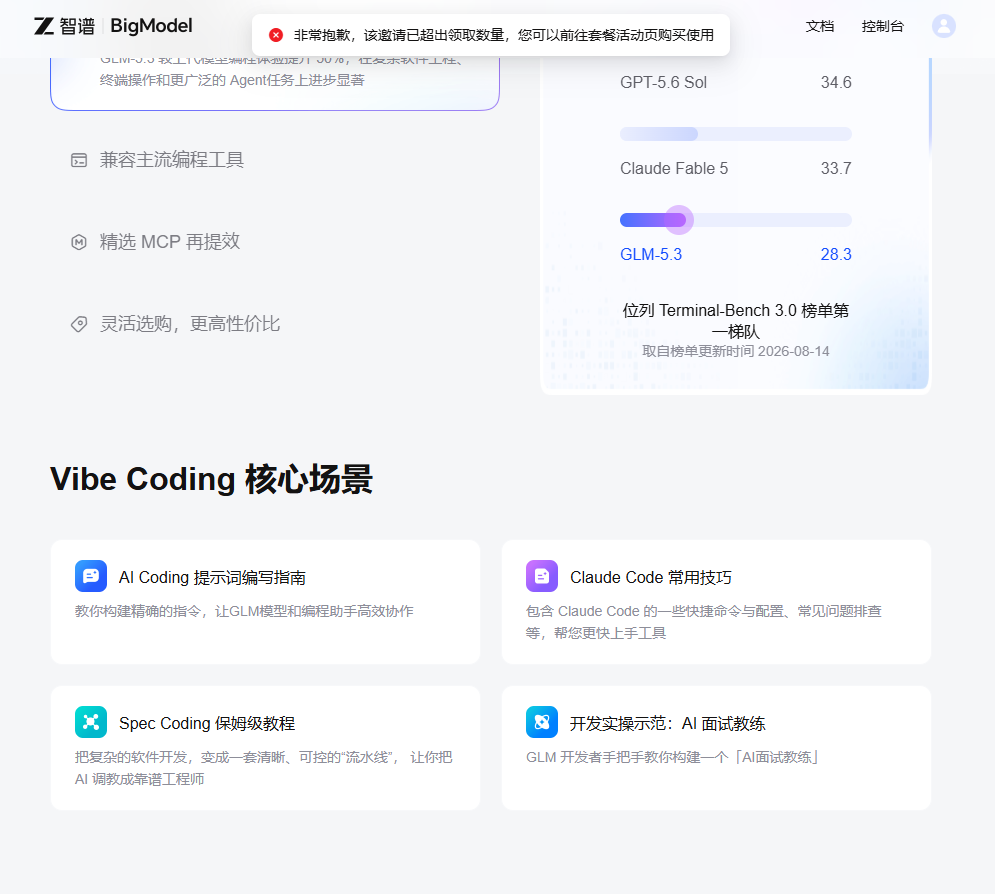Click the blue 28.3 score value

pyautogui.click(x=836, y=254)
